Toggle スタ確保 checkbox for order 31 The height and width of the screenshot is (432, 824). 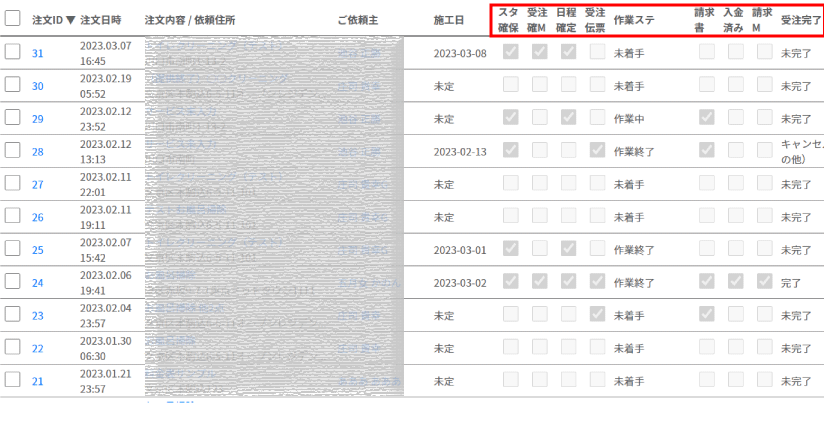pos(511,53)
